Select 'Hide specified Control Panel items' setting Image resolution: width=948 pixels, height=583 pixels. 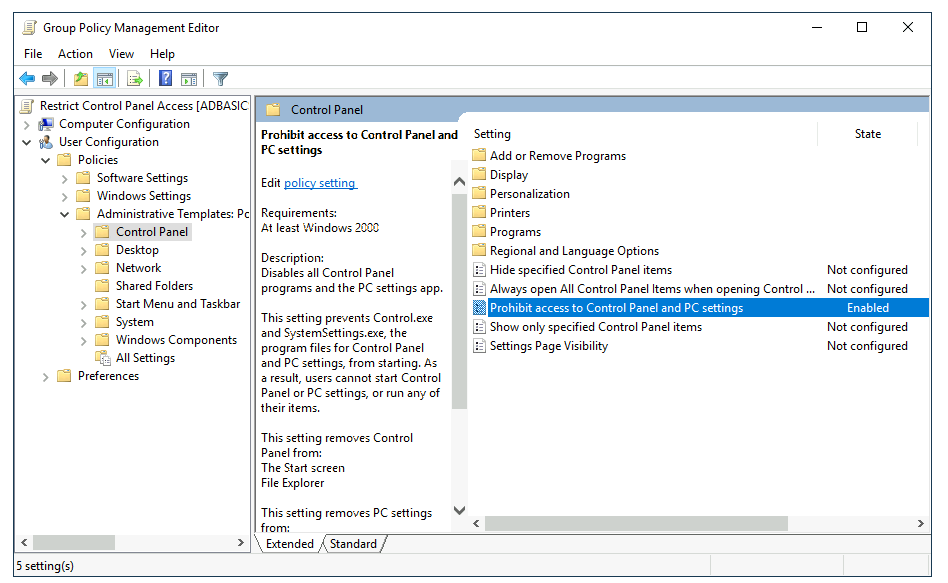pos(580,270)
